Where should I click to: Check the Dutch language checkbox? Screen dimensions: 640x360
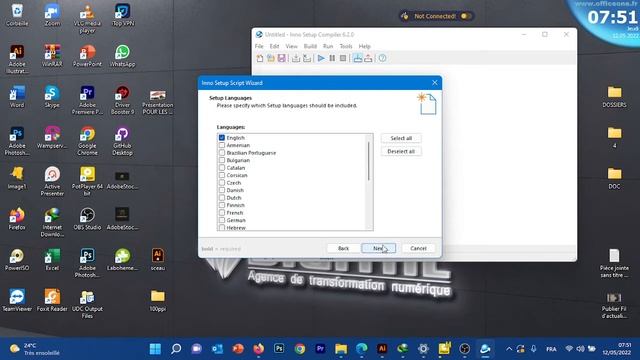tap(222, 198)
